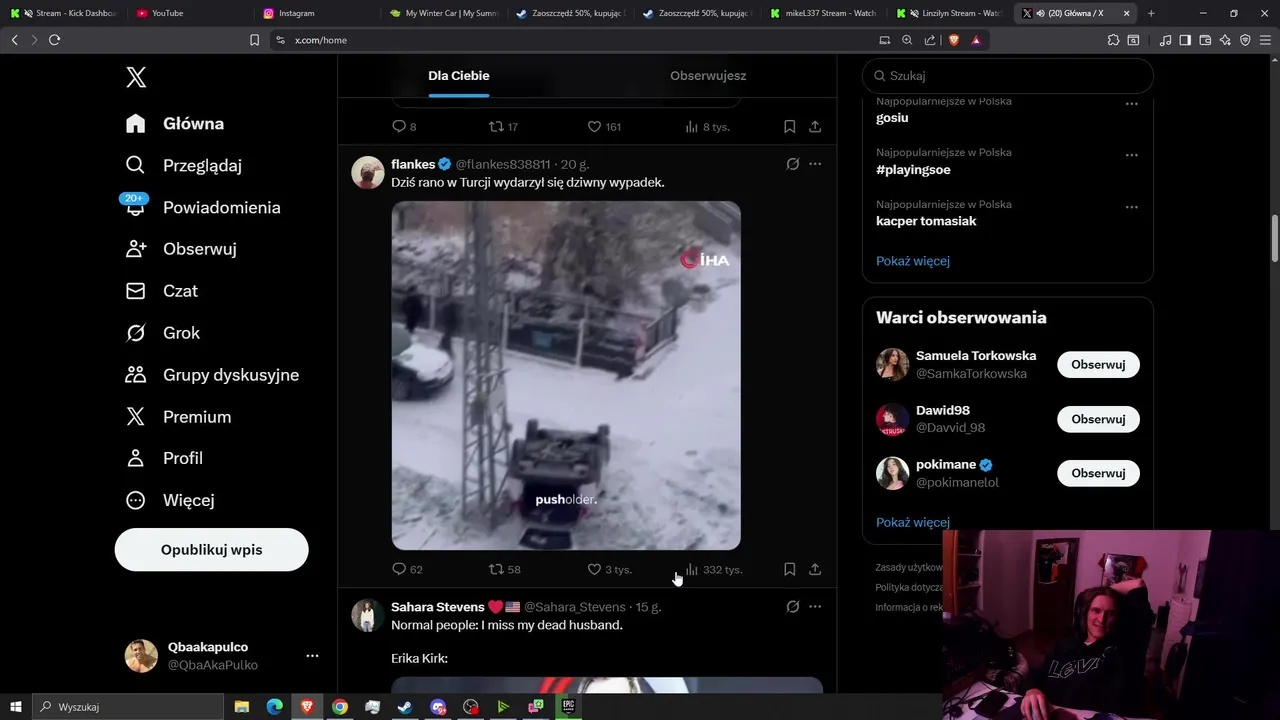Share the flankes post

tap(815, 569)
